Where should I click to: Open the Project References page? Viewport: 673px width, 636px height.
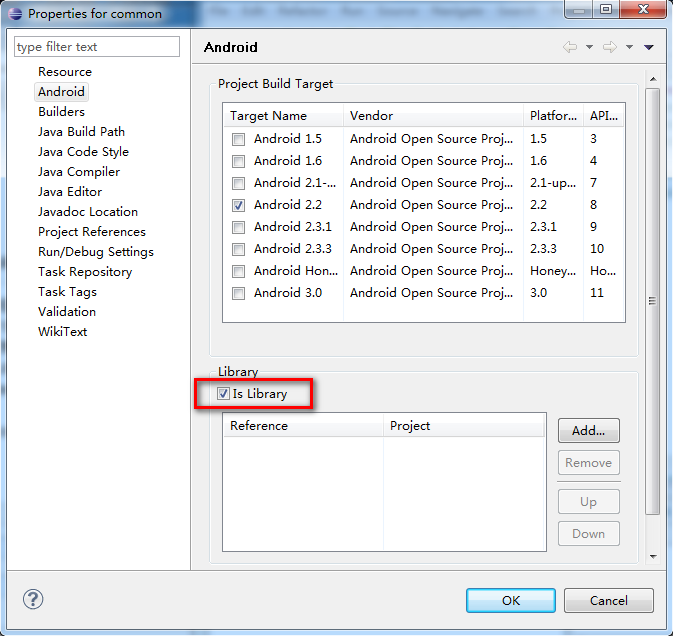pos(92,232)
